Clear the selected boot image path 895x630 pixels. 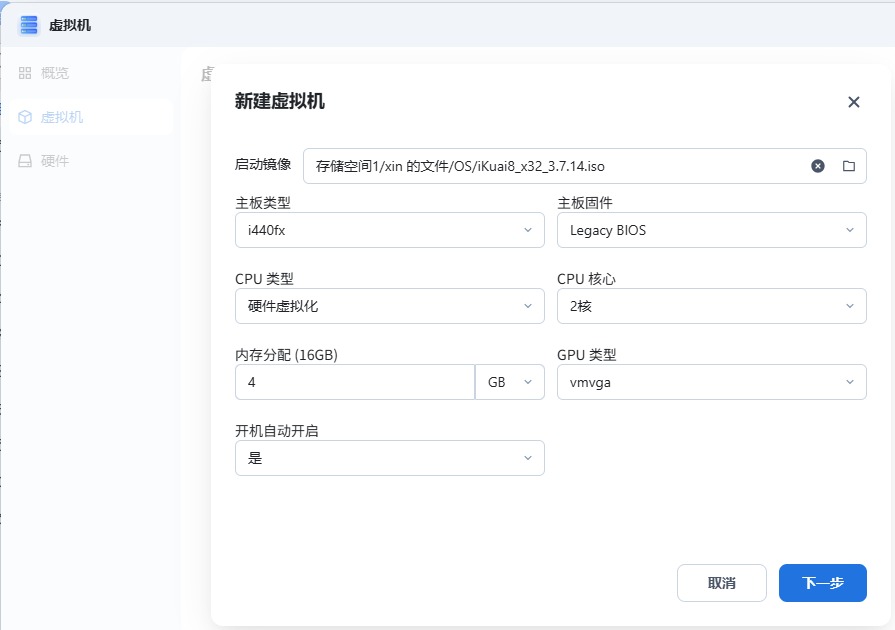818,166
